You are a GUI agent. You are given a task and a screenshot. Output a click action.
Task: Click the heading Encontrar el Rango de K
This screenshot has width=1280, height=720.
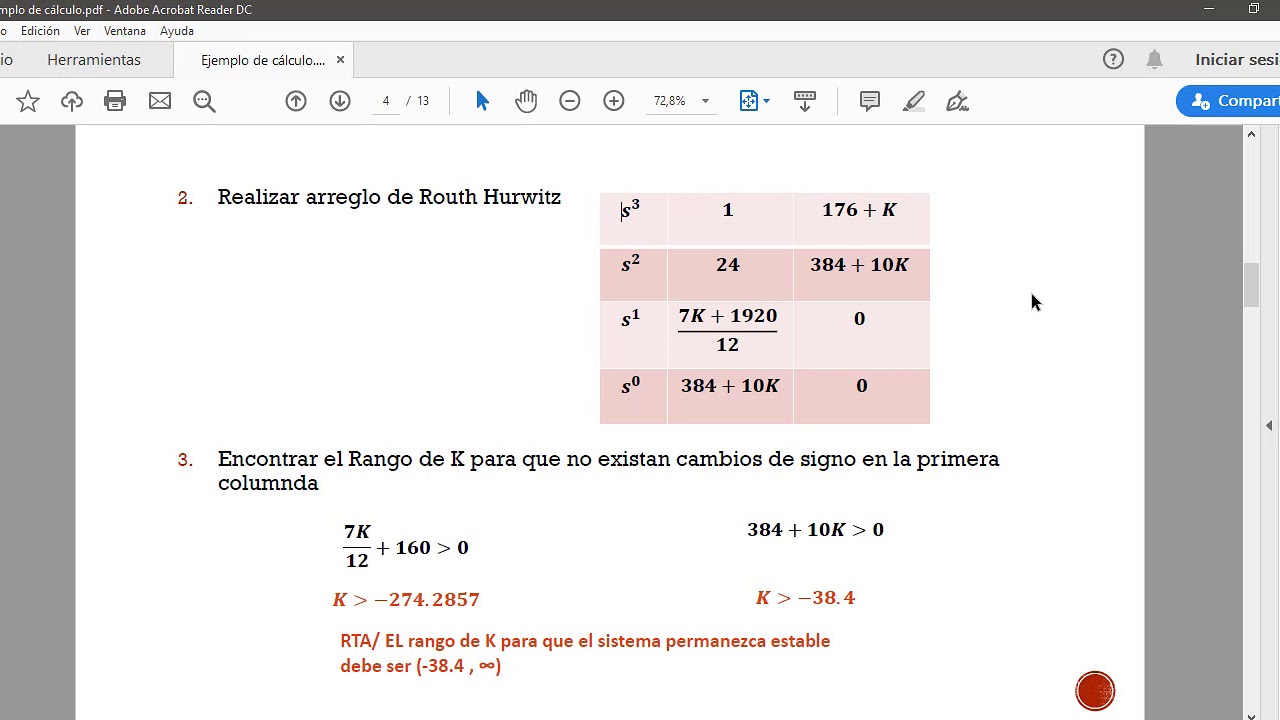pyautogui.click(x=608, y=470)
